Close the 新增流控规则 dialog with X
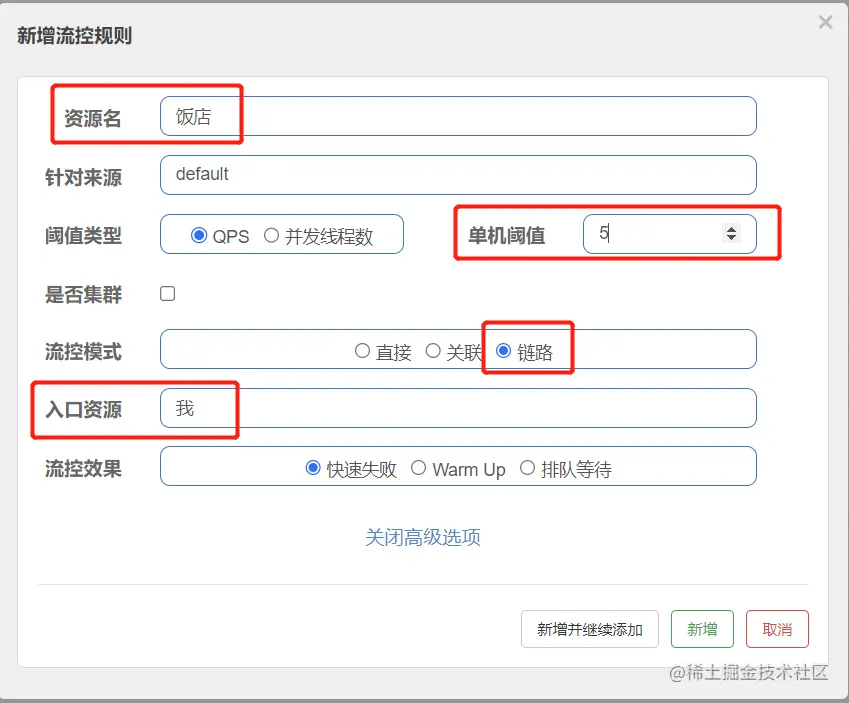The width and height of the screenshot is (849, 703). 825,22
